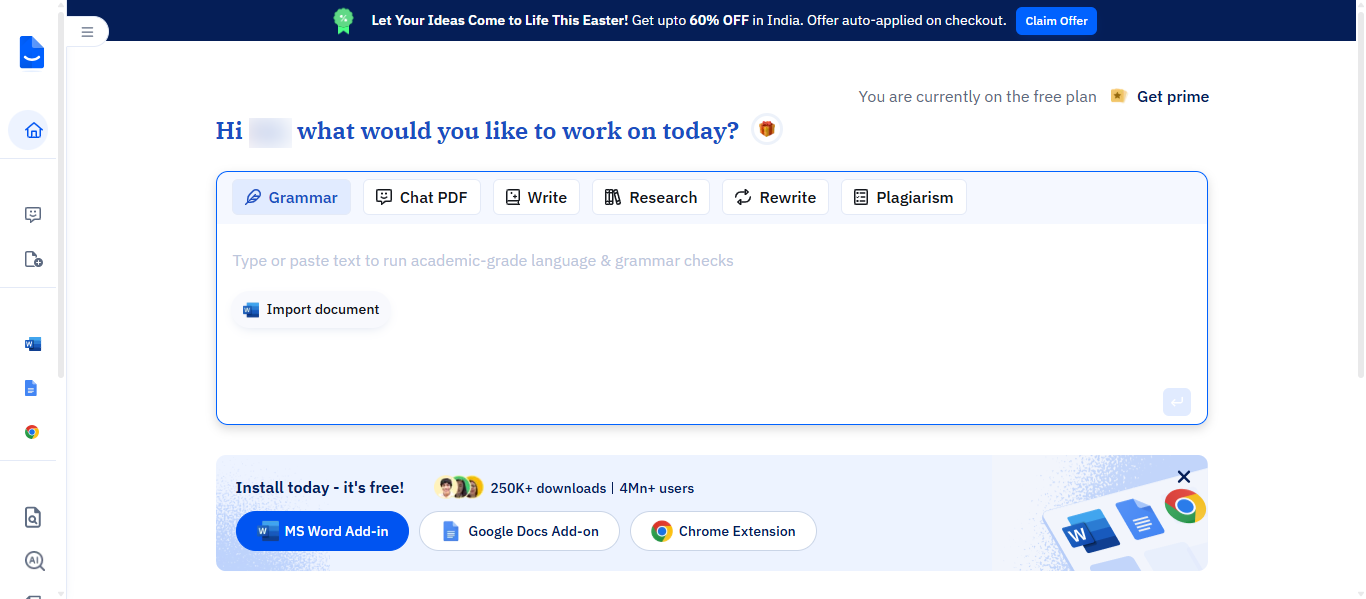Toggle the hamburger sidebar menu
Screen dimensions: 1366x599
click(x=87, y=32)
